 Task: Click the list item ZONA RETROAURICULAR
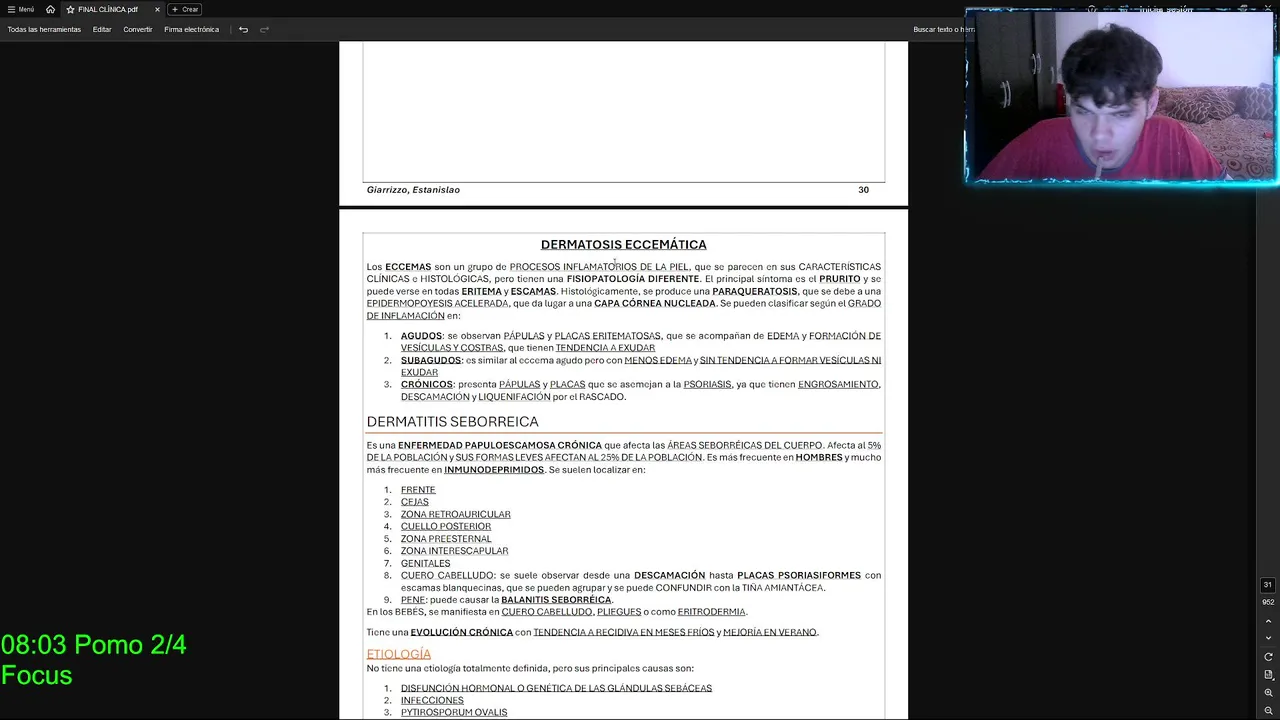(455, 514)
